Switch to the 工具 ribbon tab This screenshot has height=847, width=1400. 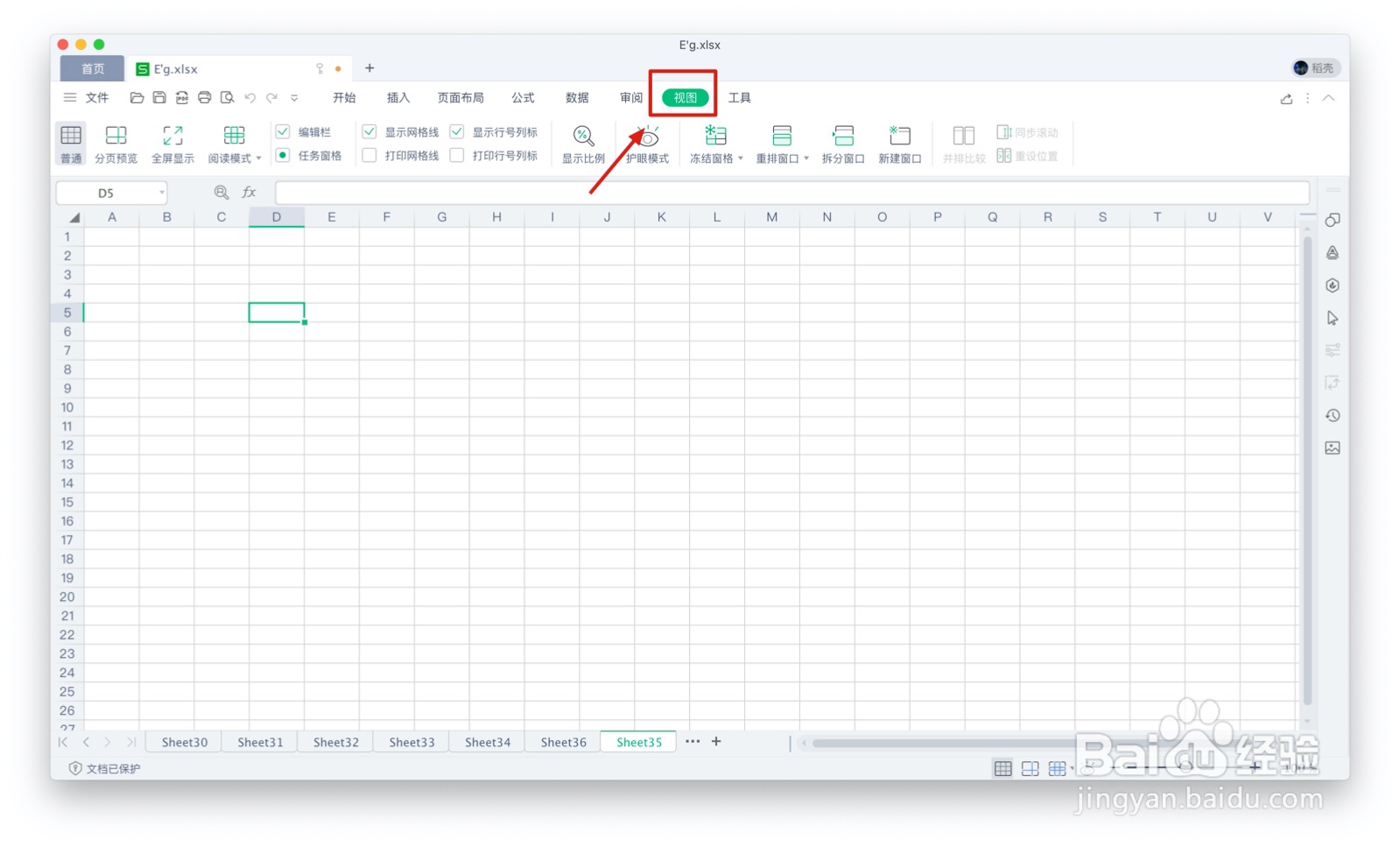click(x=740, y=98)
